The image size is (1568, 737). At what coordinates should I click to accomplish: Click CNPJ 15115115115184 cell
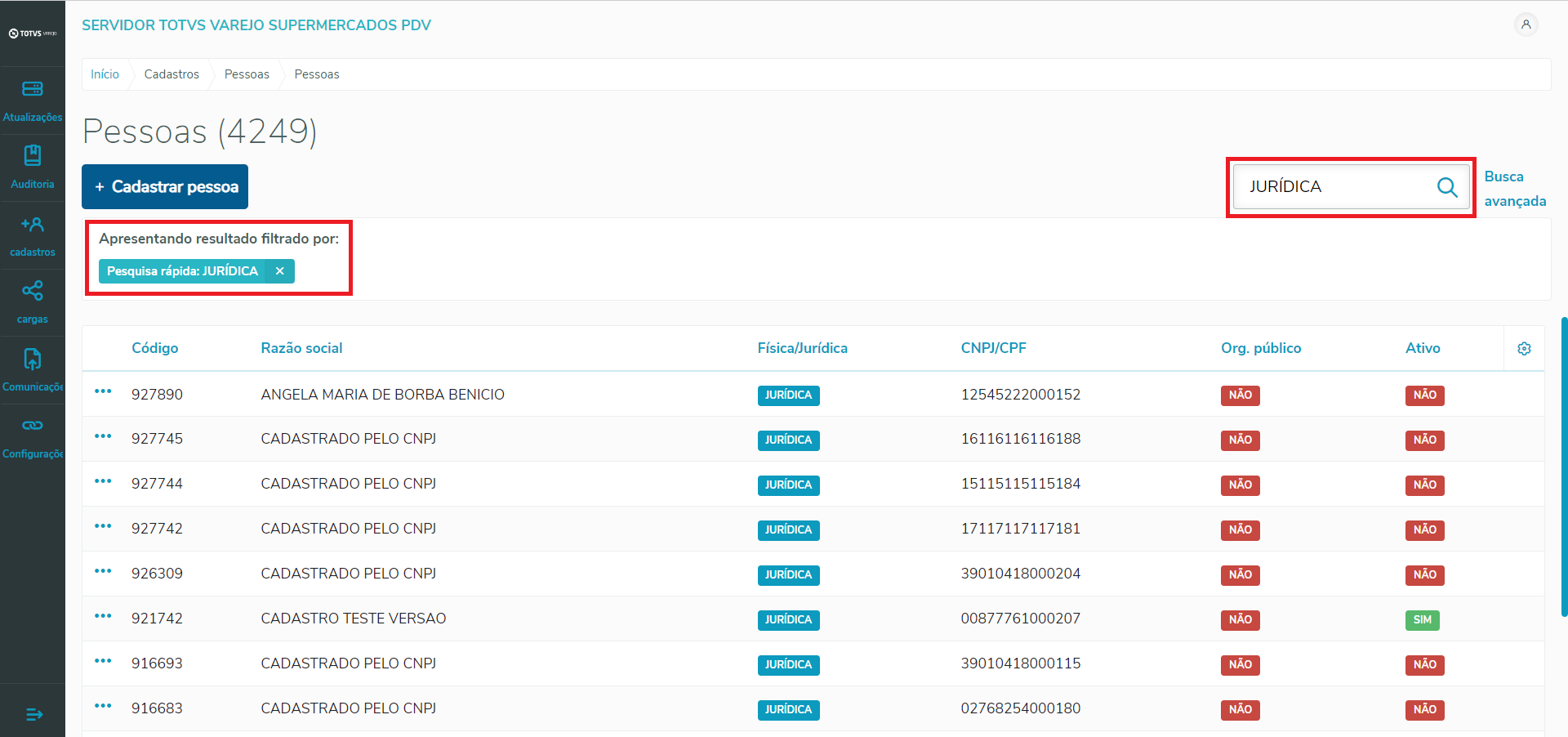point(1020,484)
